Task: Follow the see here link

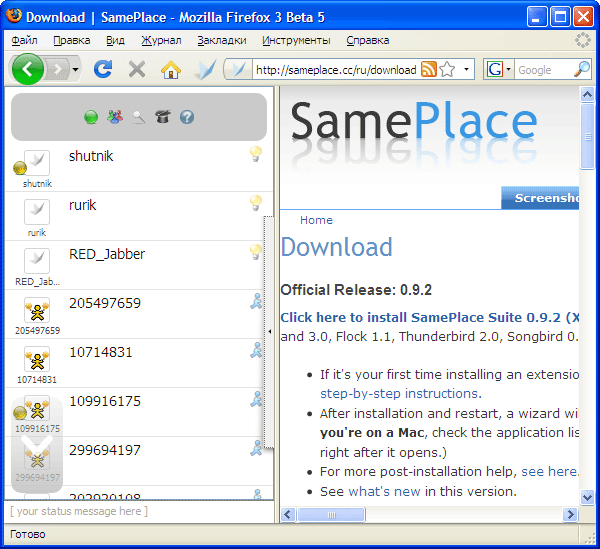Action: pos(549,471)
